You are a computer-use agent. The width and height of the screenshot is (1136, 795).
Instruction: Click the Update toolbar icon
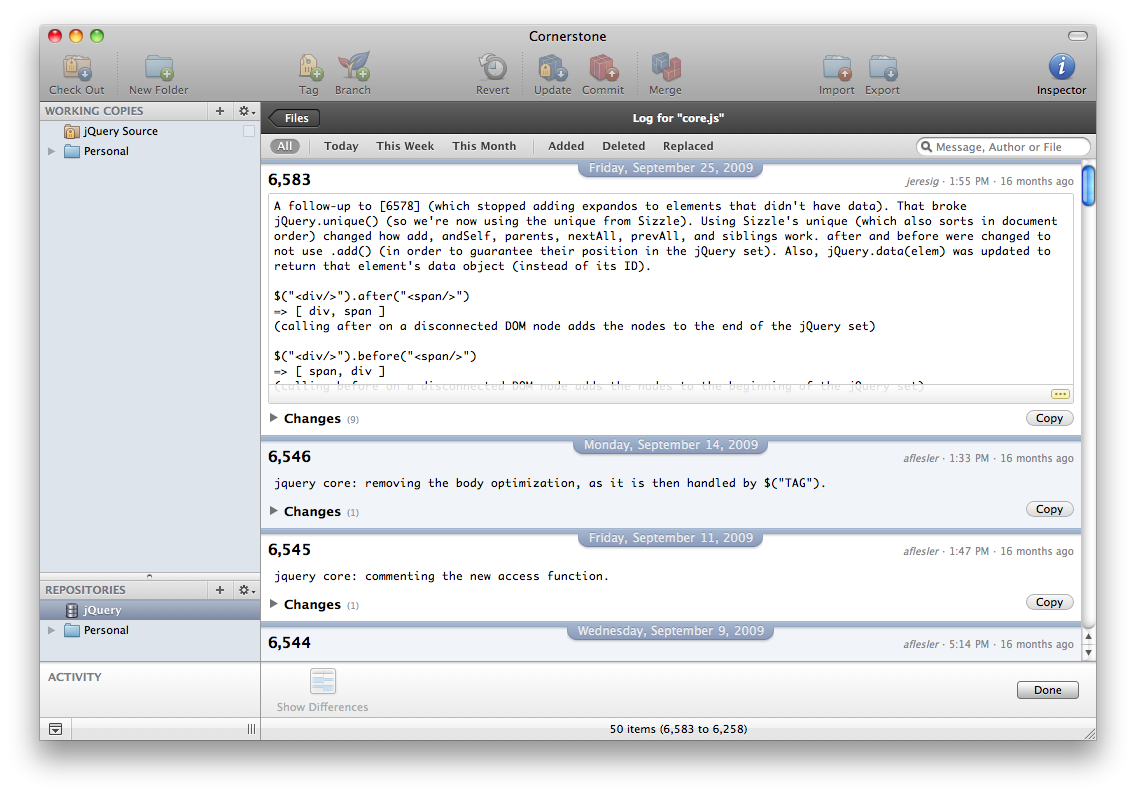[x=552, y=68]
